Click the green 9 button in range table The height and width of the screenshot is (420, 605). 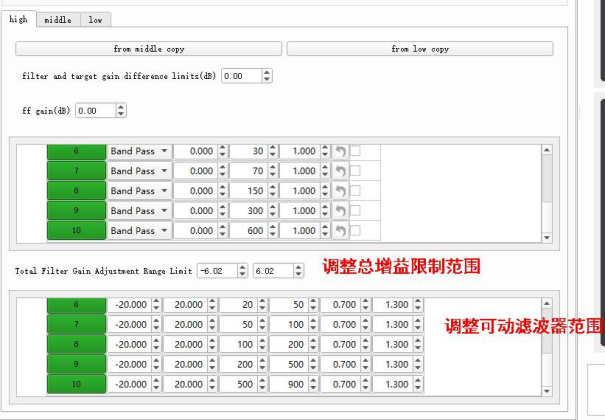coord(76,364)
